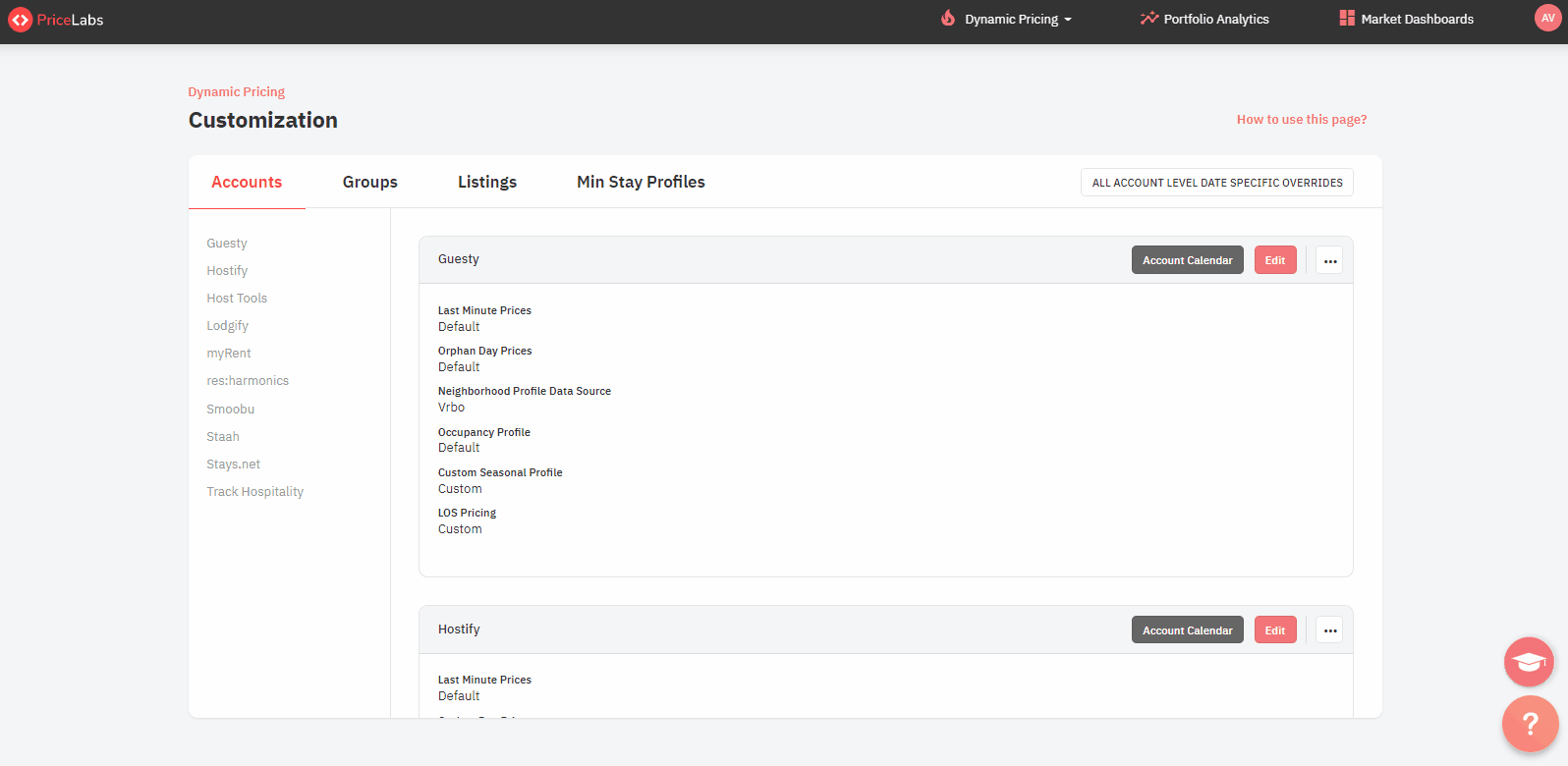The height and width of the screenshot is (766, 1568).
Task: Select Host Tools in the sidebar list
Action: tap(237, 299)
